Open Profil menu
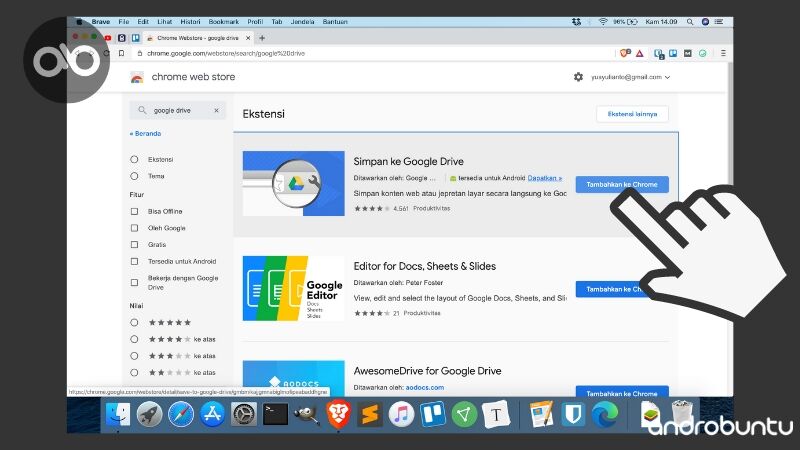Viewport: 800px width, 450px height. click(x=255, y=21)
